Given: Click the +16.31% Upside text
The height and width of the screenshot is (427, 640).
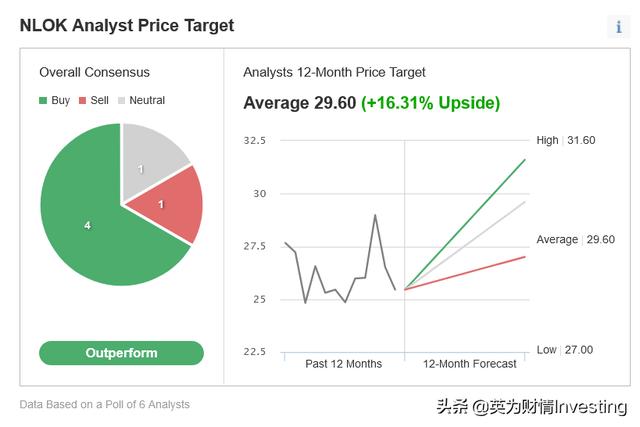Looking at the screenshot, I should [430, 103].
